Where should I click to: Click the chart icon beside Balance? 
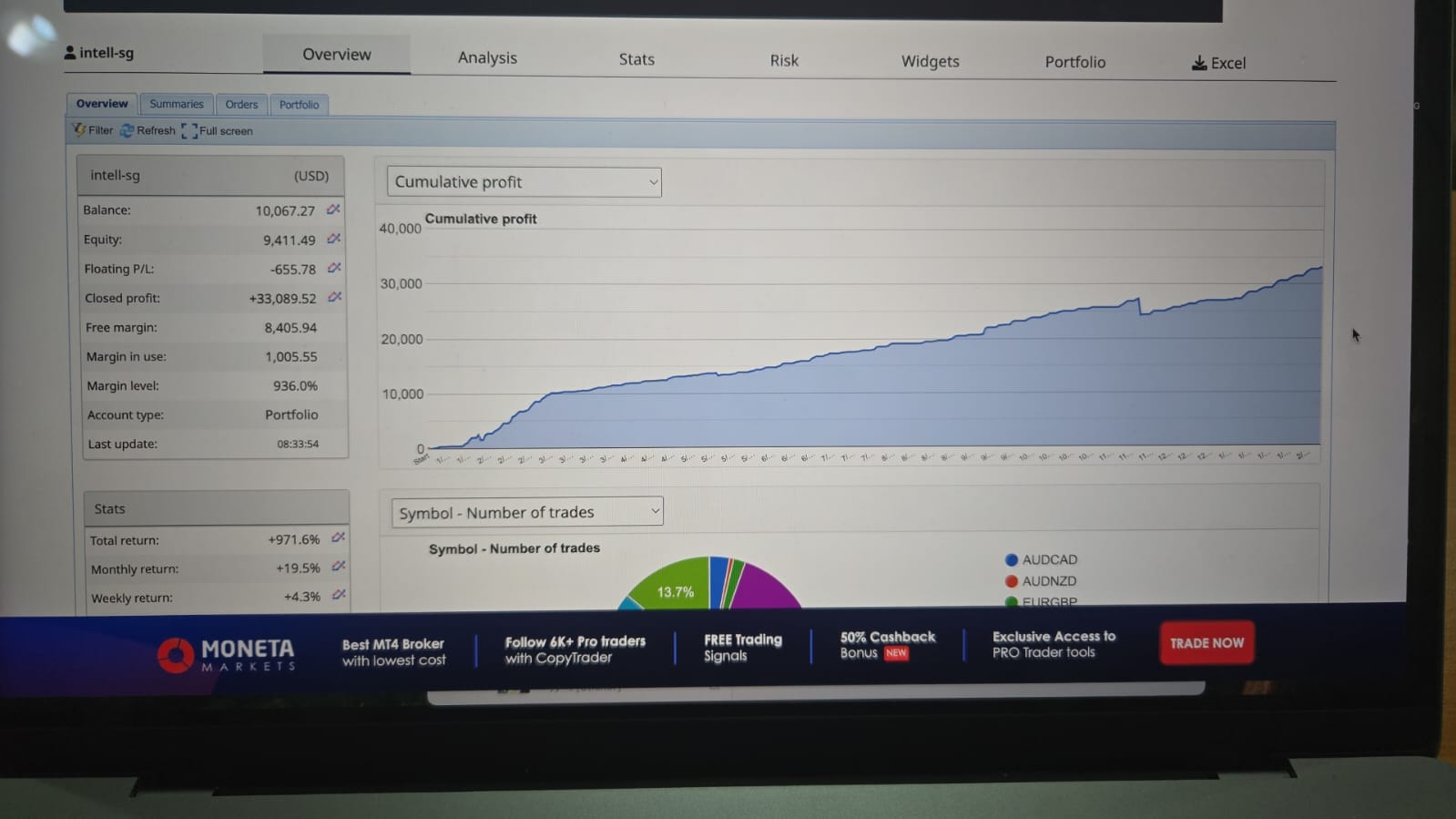click(x=333, y=210)
